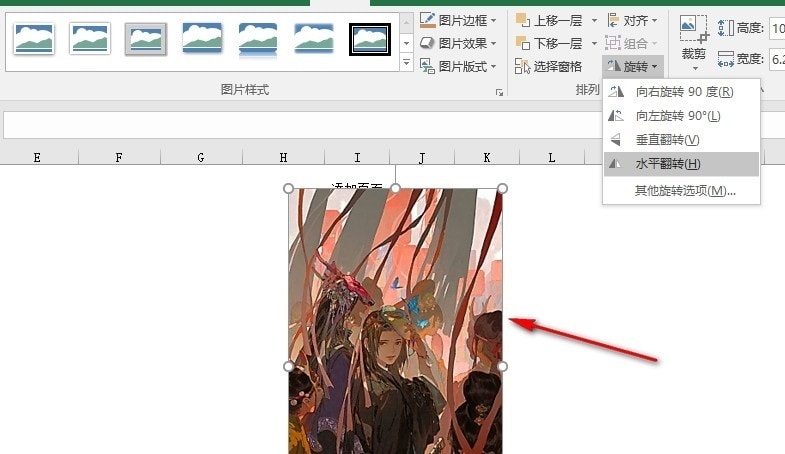Click the 高度 height input field
785x454 pixels.
point(777,28)
